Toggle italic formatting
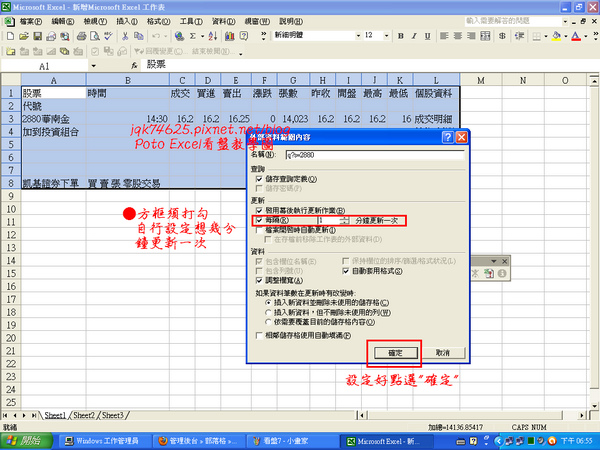Viewport: 600px width, 450px height. 414,36
